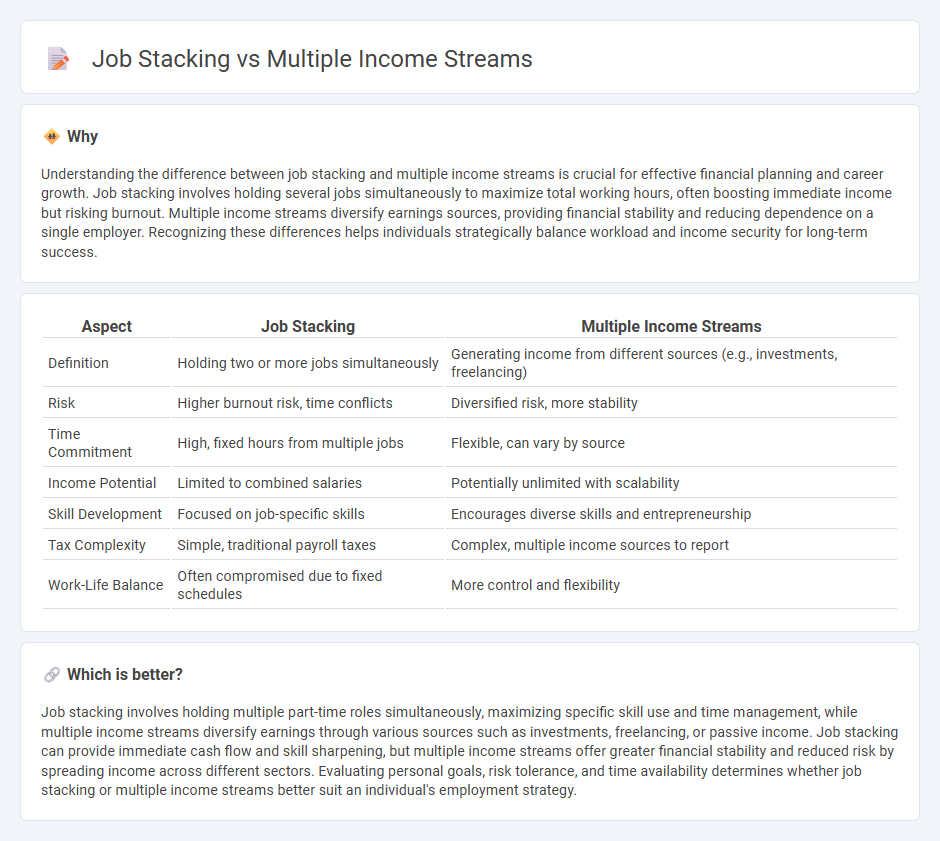
Task: Select the title Job Stacking vs Multiple Income Streams
Action: (x=312, y=59)
